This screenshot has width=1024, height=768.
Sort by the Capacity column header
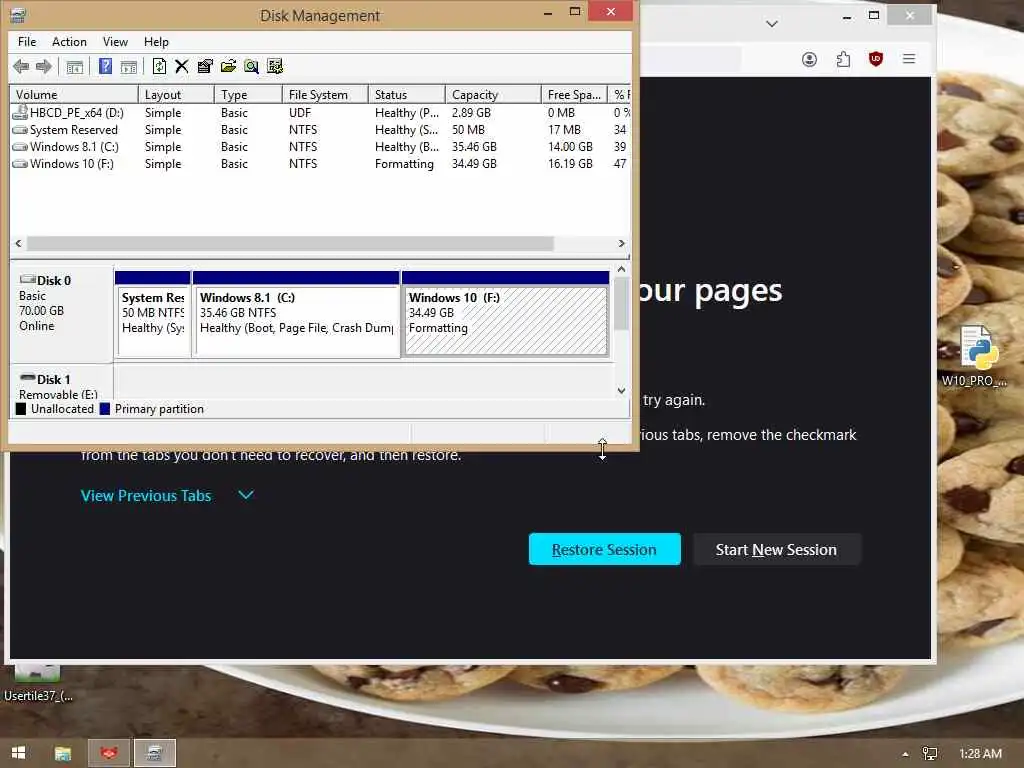point(493,95)
